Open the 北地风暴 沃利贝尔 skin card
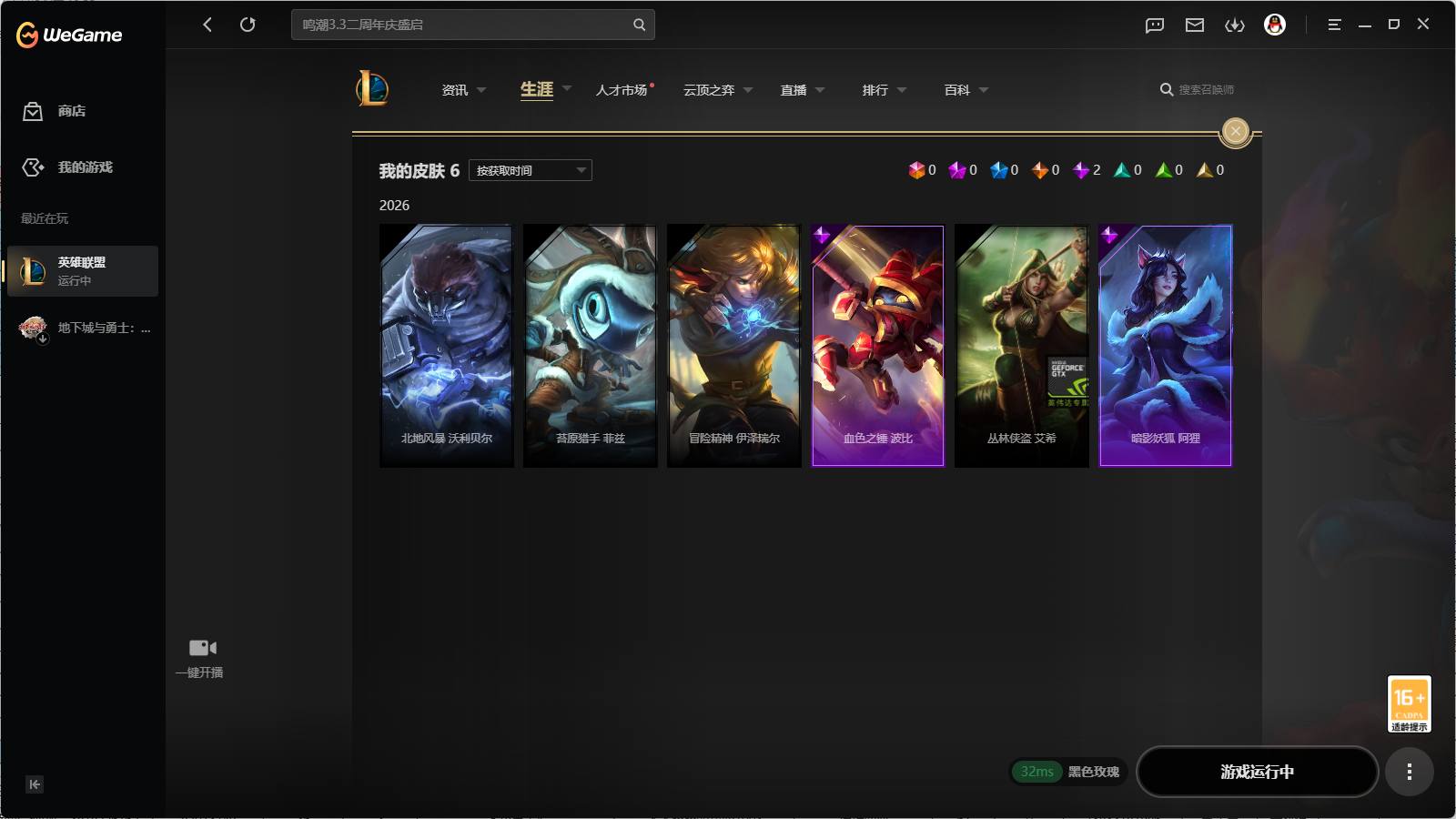The image size is (1456, 819). pyautogui.click(x=447, y=346)
